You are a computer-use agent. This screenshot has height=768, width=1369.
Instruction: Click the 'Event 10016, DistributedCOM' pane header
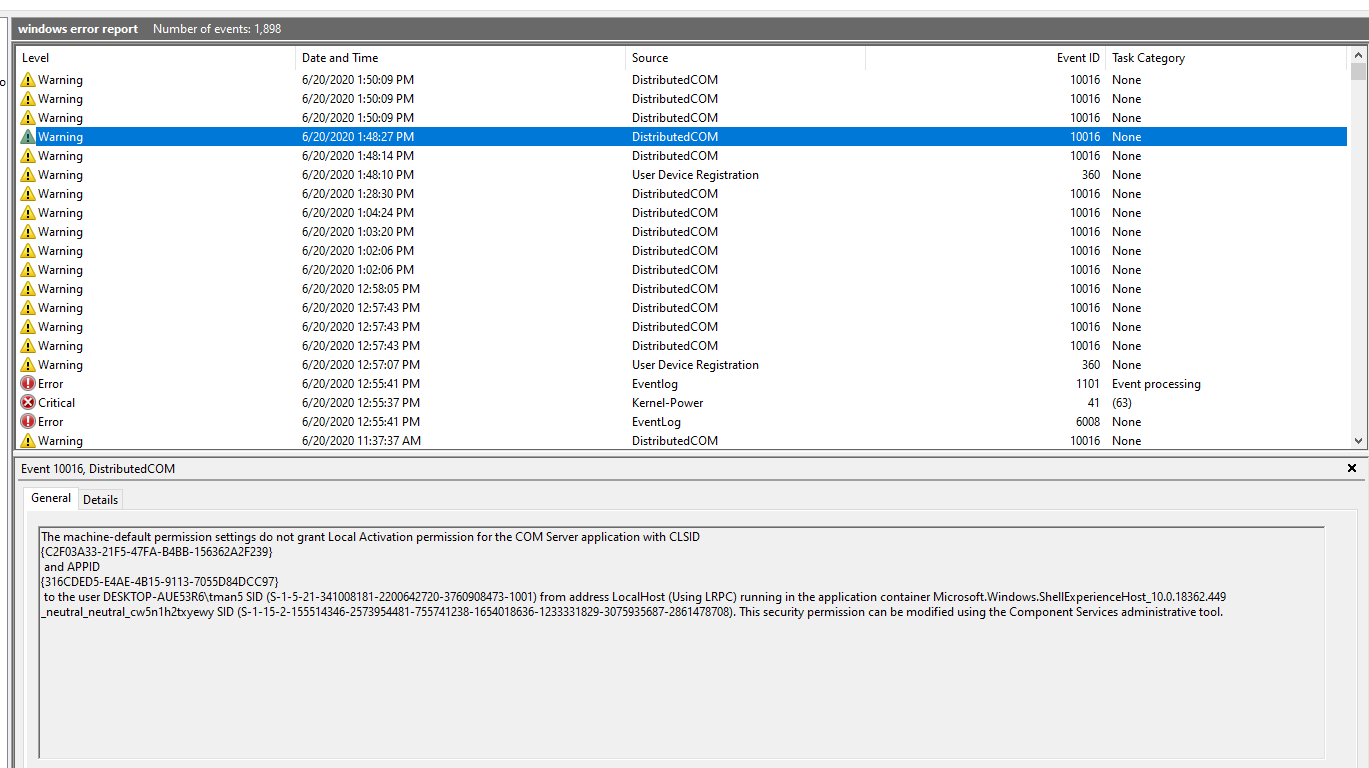click(x=98, y=468)
